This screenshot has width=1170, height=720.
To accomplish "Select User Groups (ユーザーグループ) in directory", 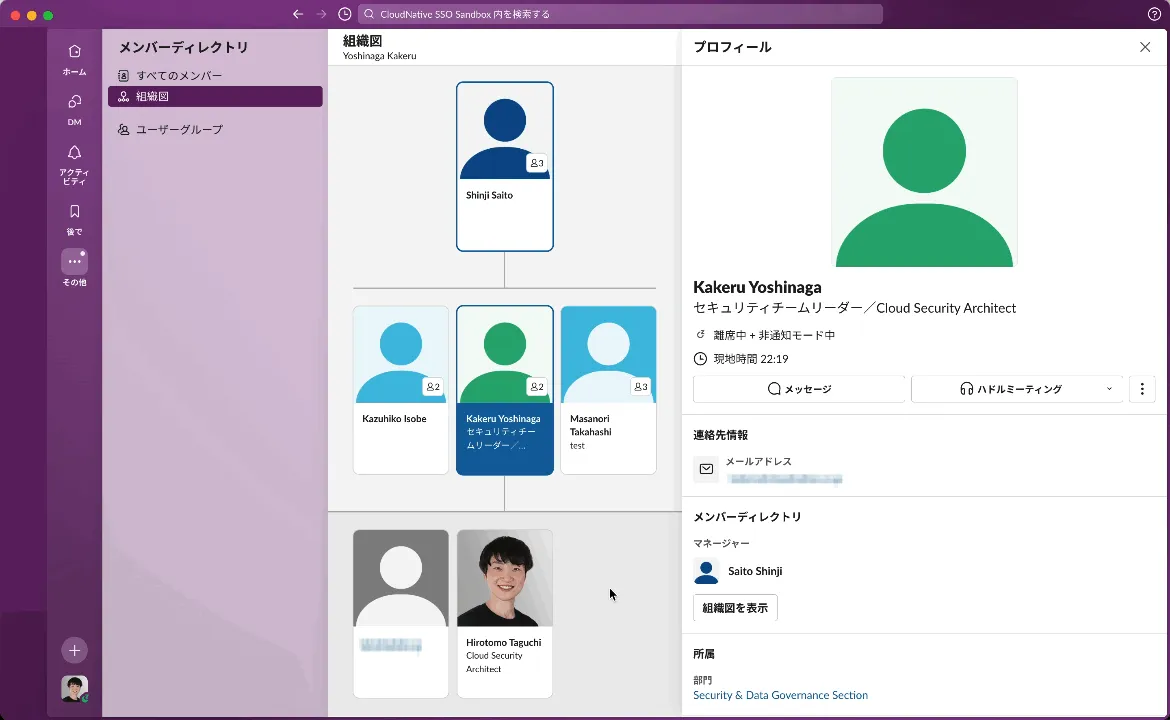I will click(x=179, y=130).
